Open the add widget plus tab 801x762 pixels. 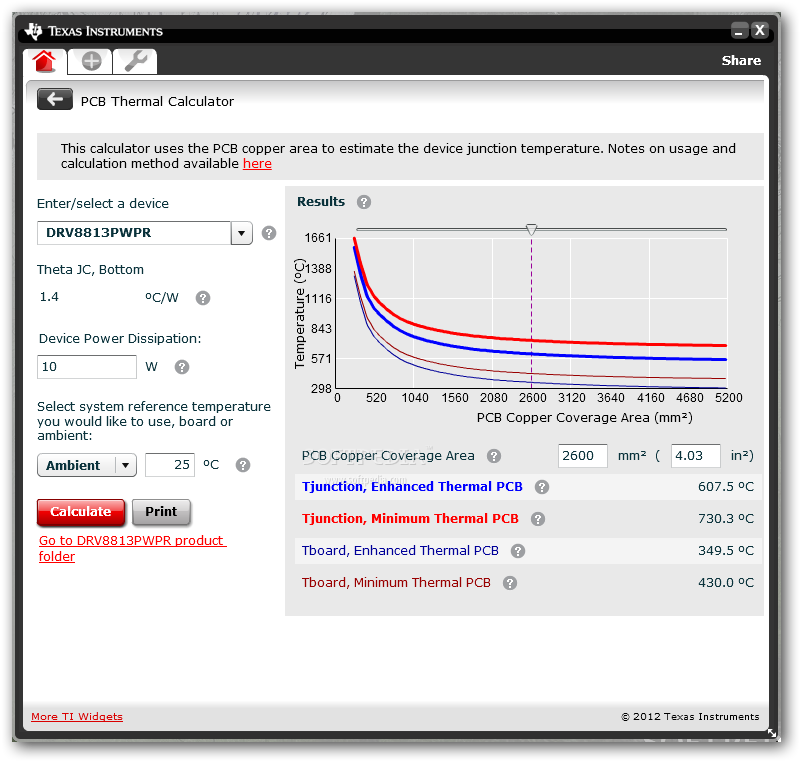point(90,62)
